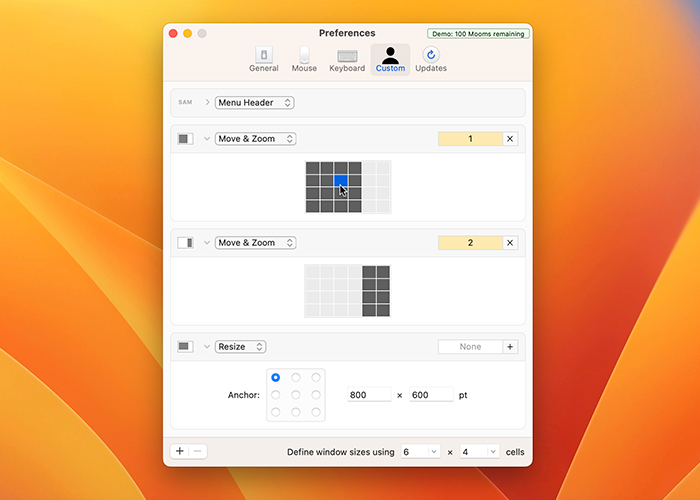Click the shortcut field showing 1

[x=470, y=139]
